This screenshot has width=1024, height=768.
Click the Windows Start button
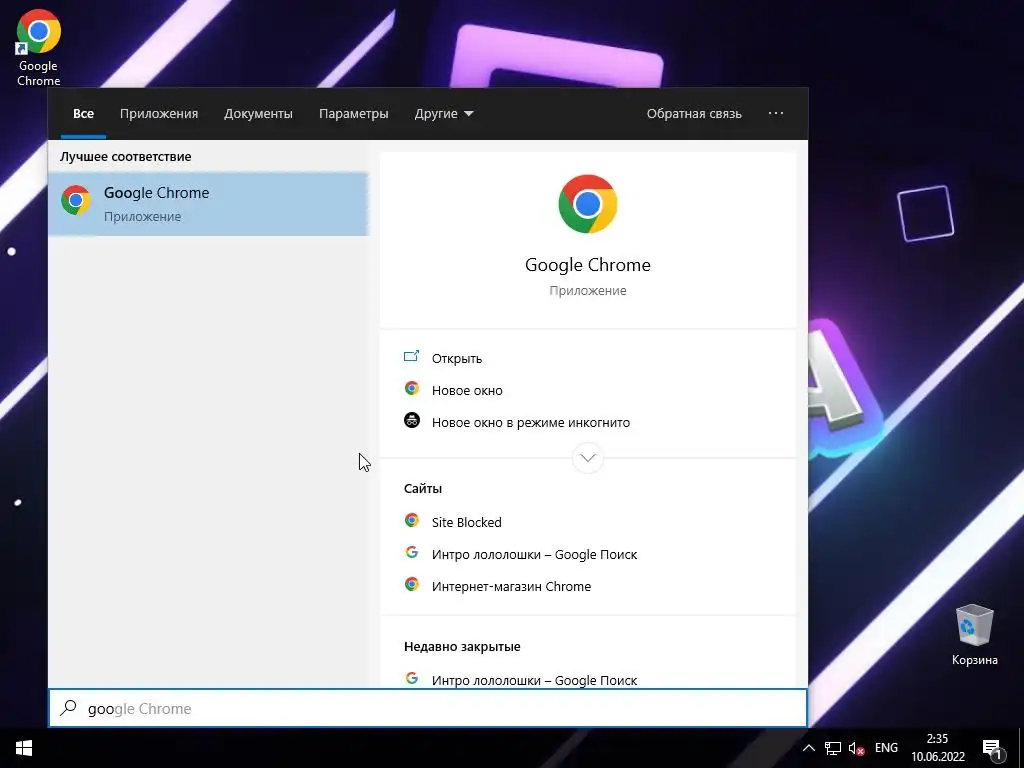coord(24,748)
